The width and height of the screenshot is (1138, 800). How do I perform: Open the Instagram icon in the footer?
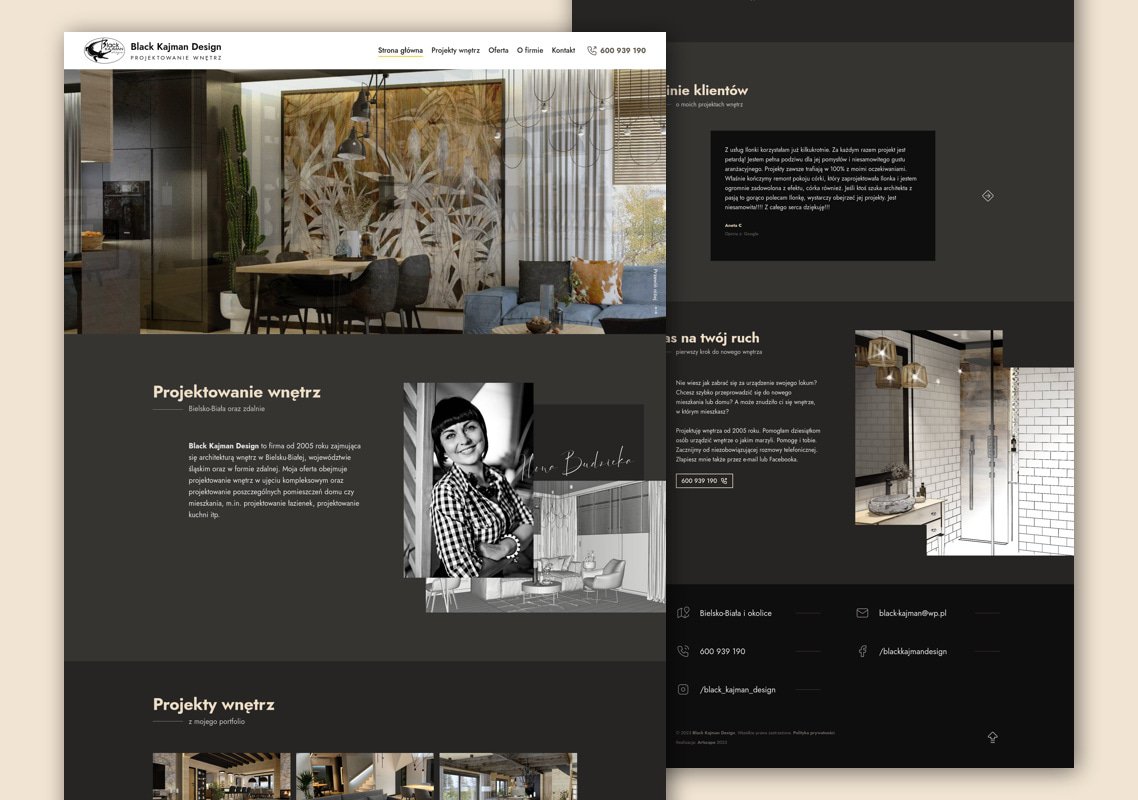coord(683,689)
